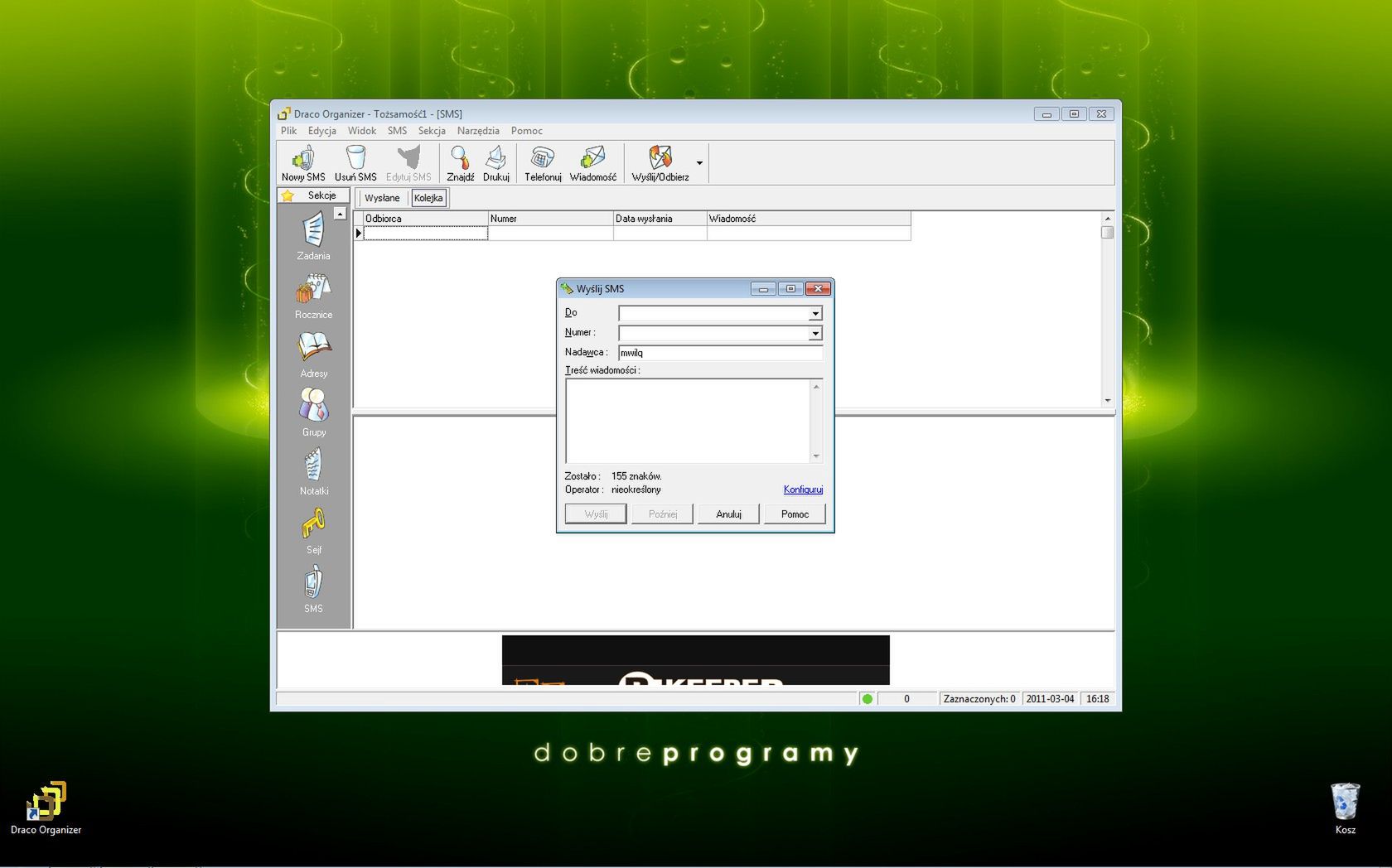
Task: Open the Wiadomość toolbar icon
Action: [593, 163]
